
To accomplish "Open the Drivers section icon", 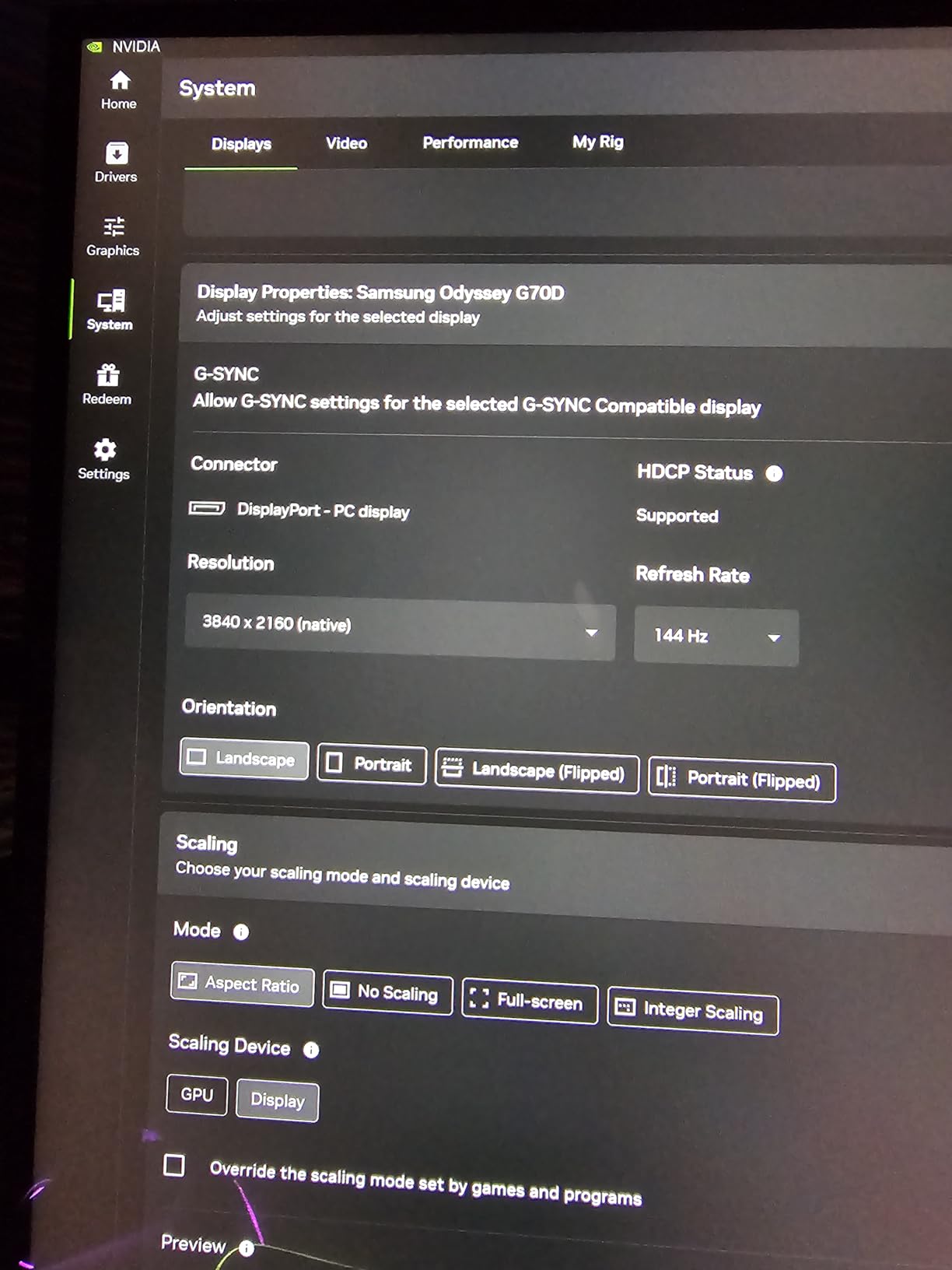I will pos(117,153).
